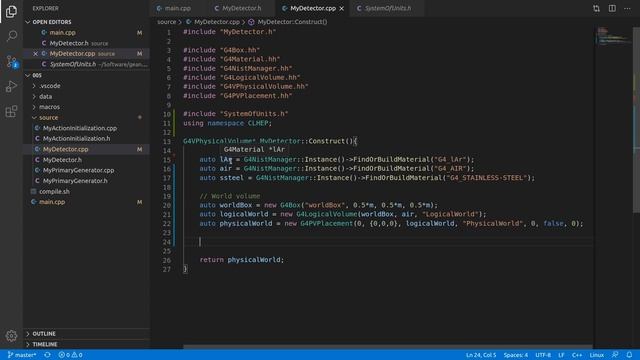Change language mode via C++ indicator
640x360 pixels.
point(577,355)
